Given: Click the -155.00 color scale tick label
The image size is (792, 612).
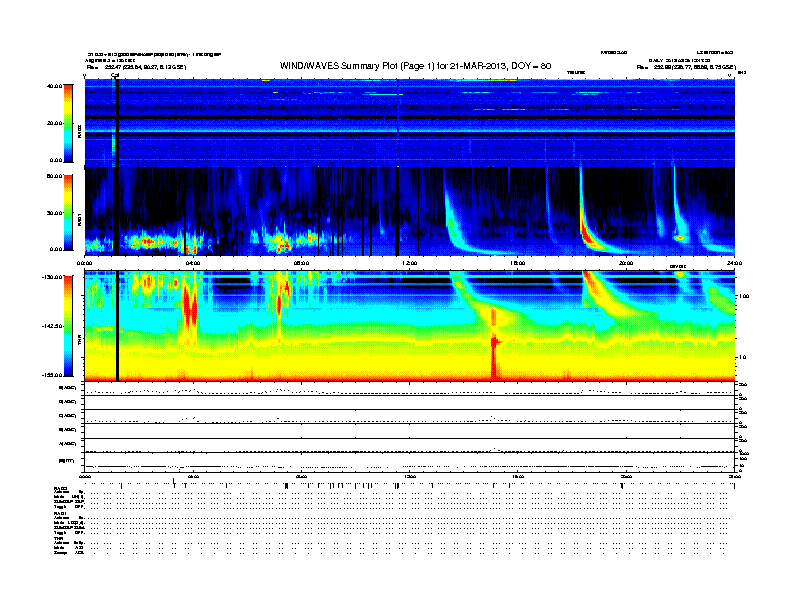Looking at the screenshot, I should [x=53, y=375].
